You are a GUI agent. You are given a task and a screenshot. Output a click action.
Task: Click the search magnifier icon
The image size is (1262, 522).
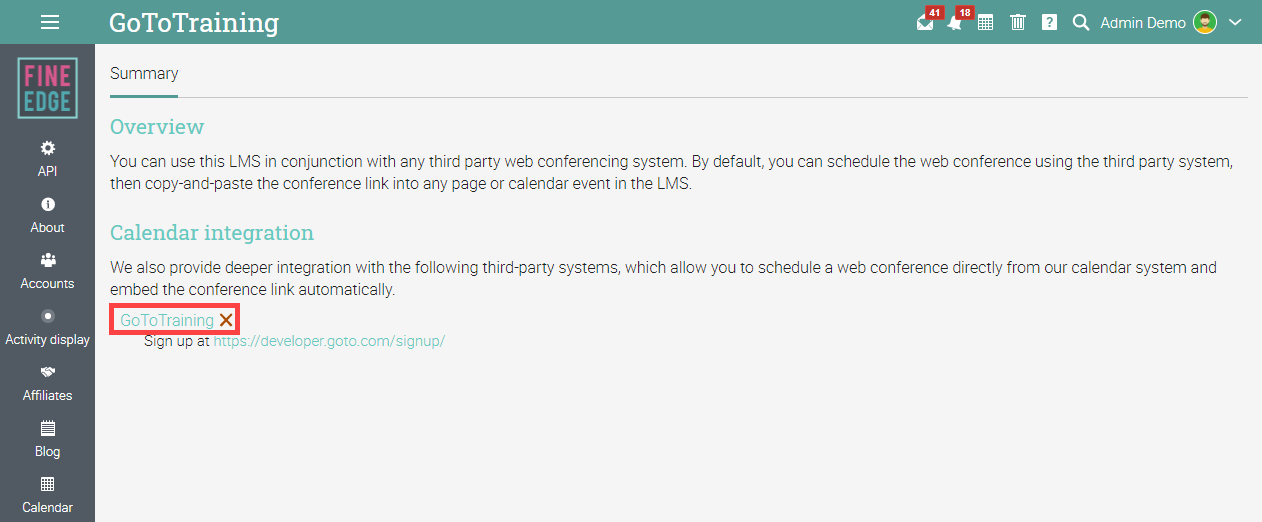(1080, 22)
